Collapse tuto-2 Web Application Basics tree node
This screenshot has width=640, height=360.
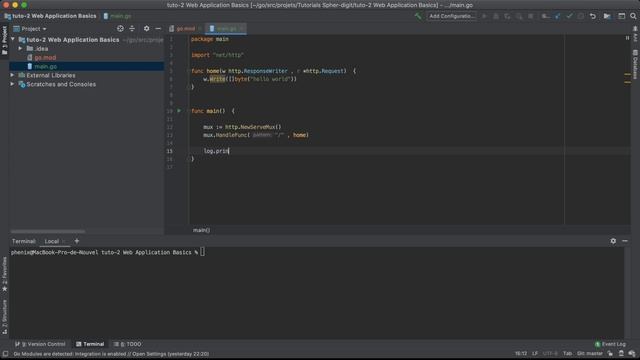click(x=13, y=40)
